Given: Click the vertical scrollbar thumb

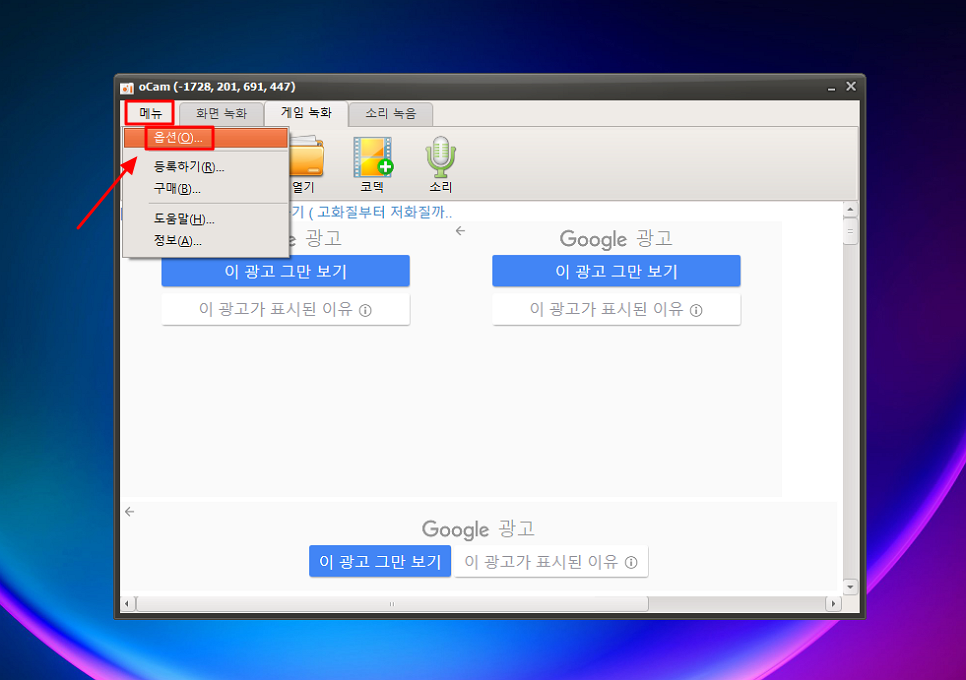Looking at the screenshot, I should pyautogui.click(x=850, y=231).
